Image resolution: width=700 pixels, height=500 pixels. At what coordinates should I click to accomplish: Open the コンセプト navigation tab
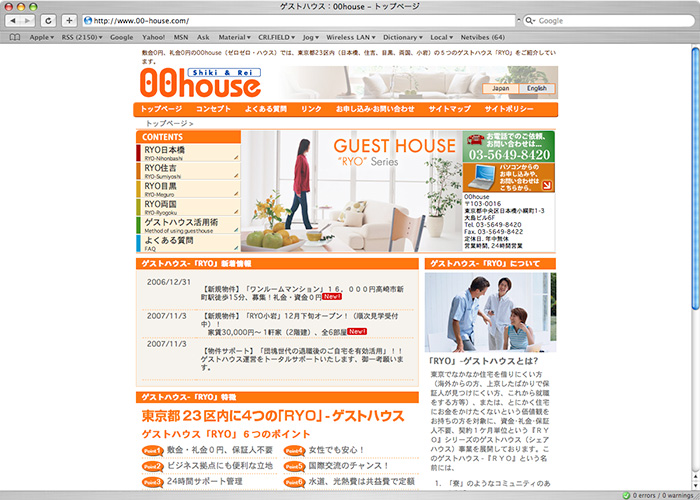pos(213,109)
